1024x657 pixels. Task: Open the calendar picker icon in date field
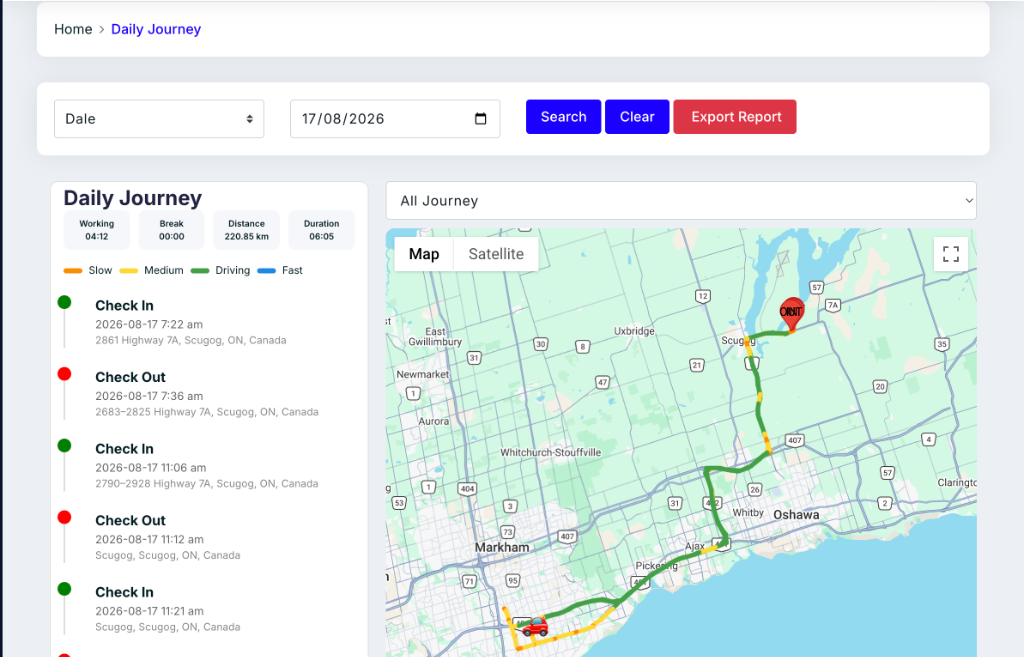coord(481,118)
